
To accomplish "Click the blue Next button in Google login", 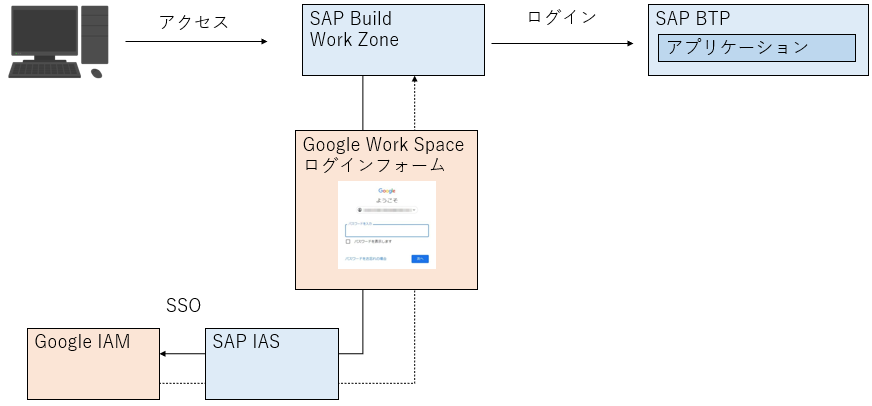I will pos(420,259).
